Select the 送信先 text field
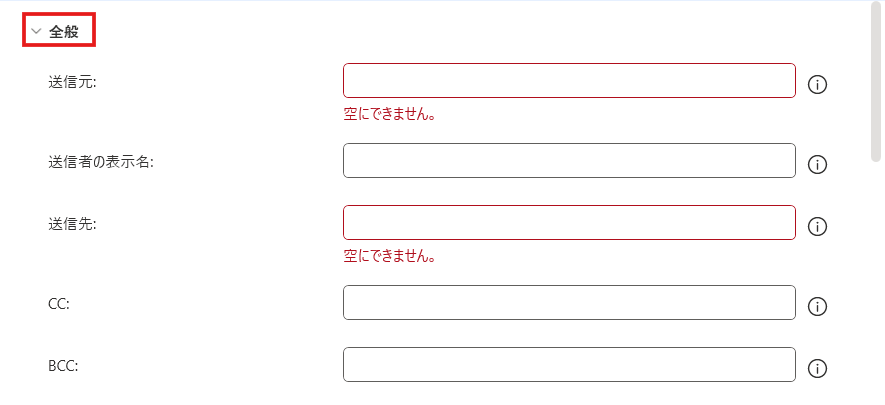 [x=569, y=223]
